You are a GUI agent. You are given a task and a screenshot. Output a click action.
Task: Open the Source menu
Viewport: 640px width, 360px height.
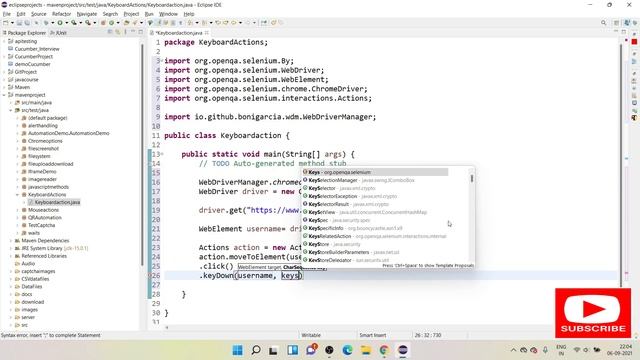pyautogui.click(x=39, y=14)
